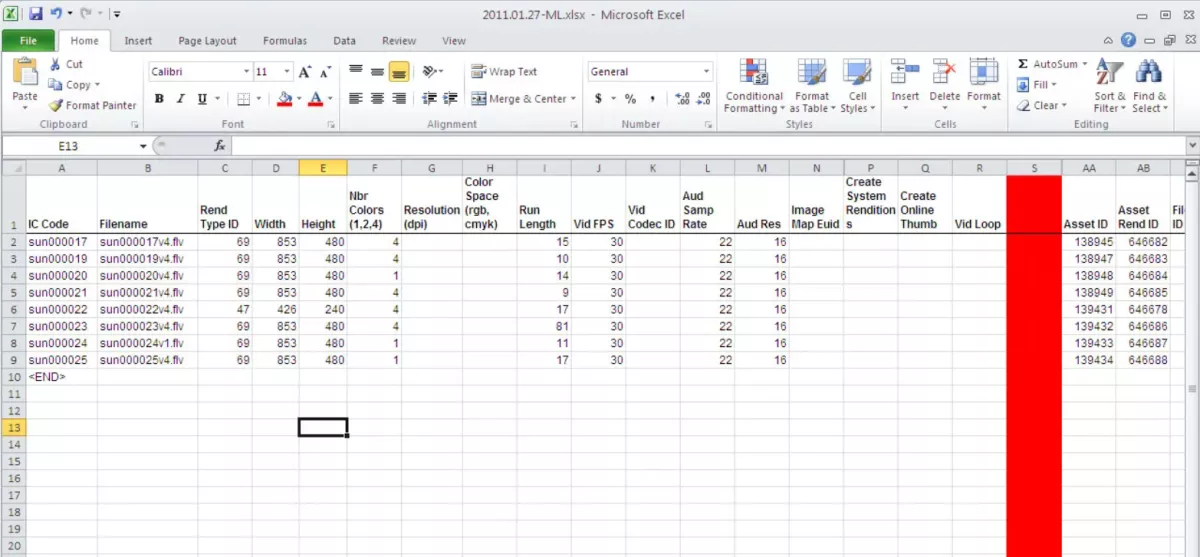The image size is (1200, 557).
Task: Toggle bottom vertical alignment
Action: click(x=399, y=71)
